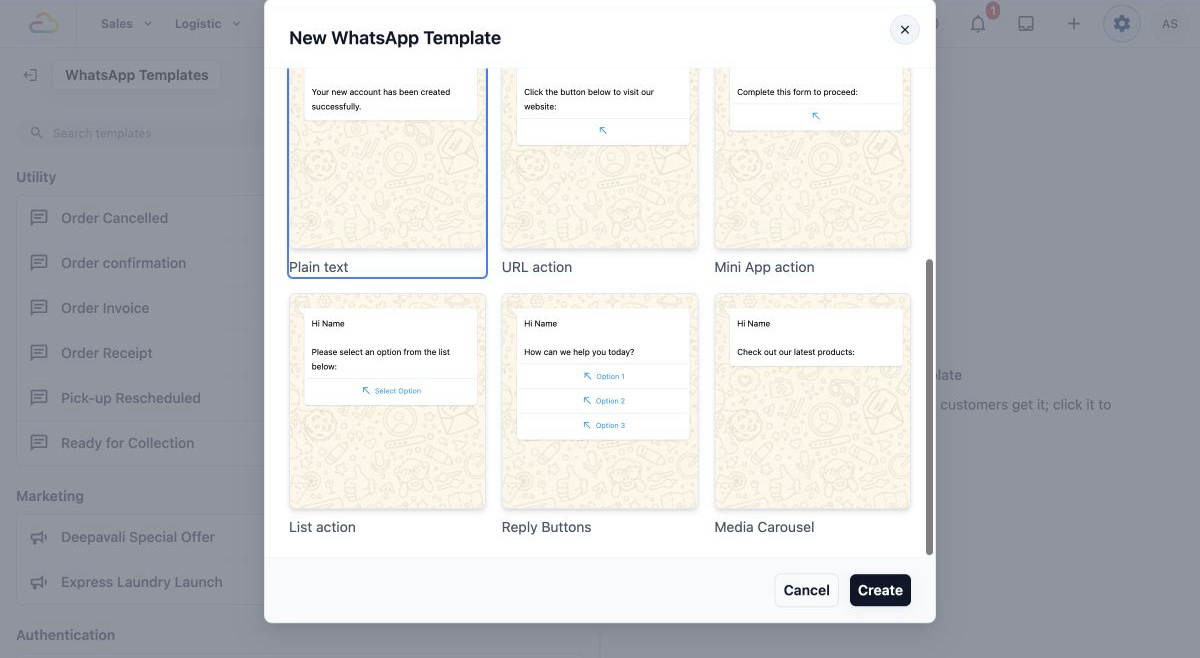This screenshot has width=1200, height=658.
Task: Click the cloud logo icon
Action: 44,23
